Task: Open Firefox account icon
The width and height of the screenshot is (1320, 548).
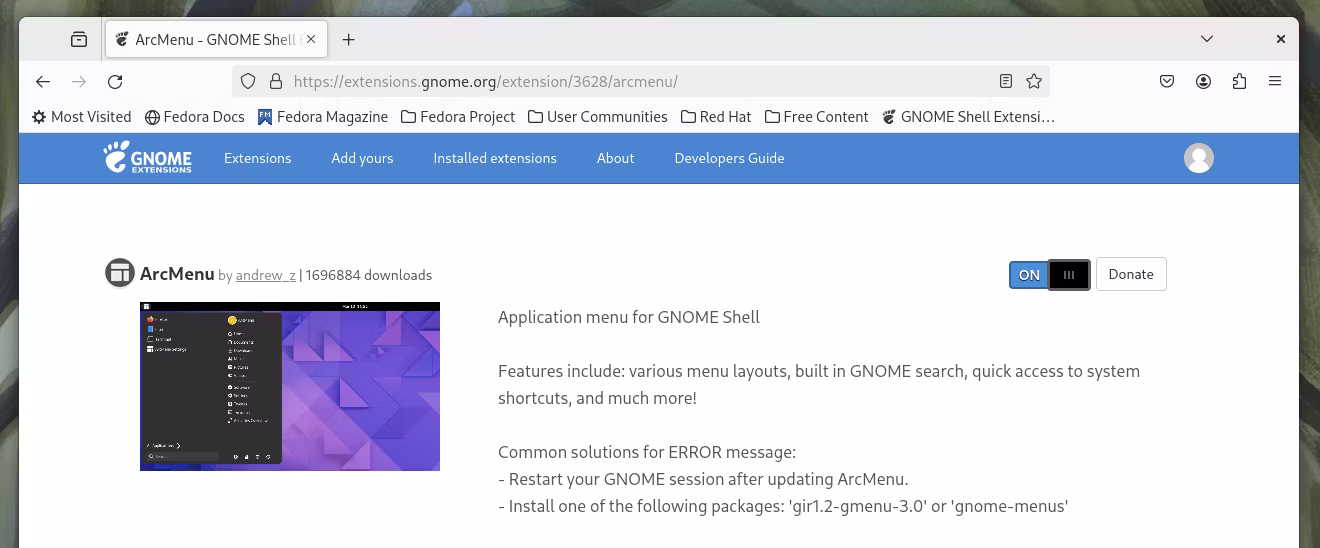Action: [x=1204, y=82]
